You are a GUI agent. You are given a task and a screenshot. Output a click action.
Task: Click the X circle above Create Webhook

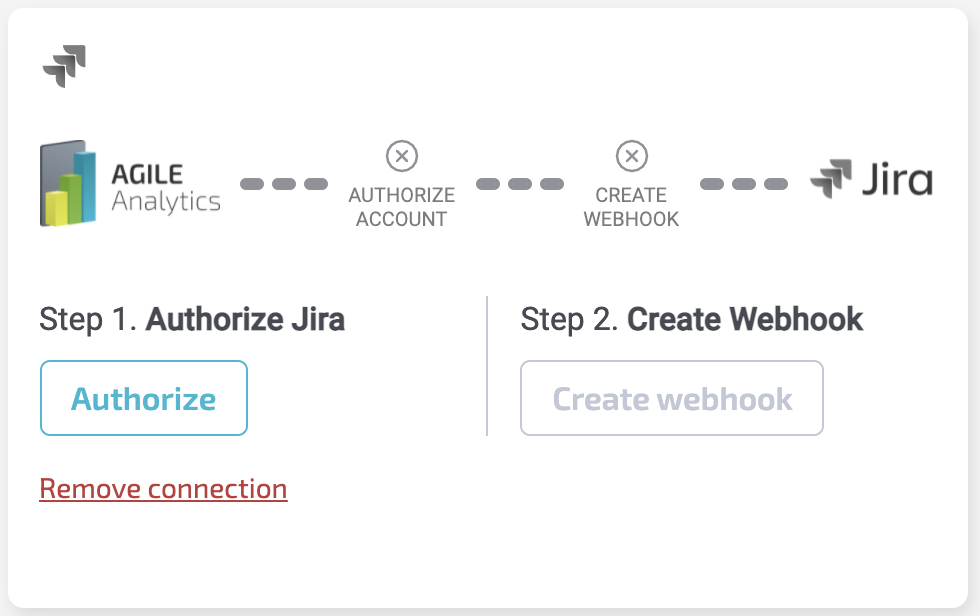pos(631,156)
